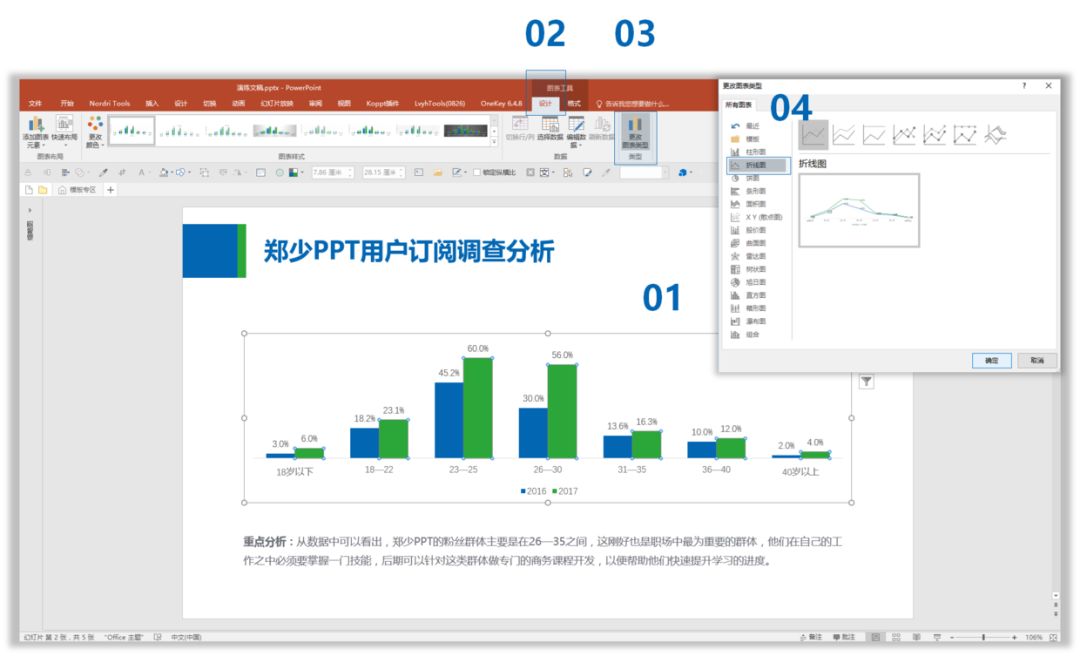
Task: Click fit slide to window icon
Action: 1054,637
